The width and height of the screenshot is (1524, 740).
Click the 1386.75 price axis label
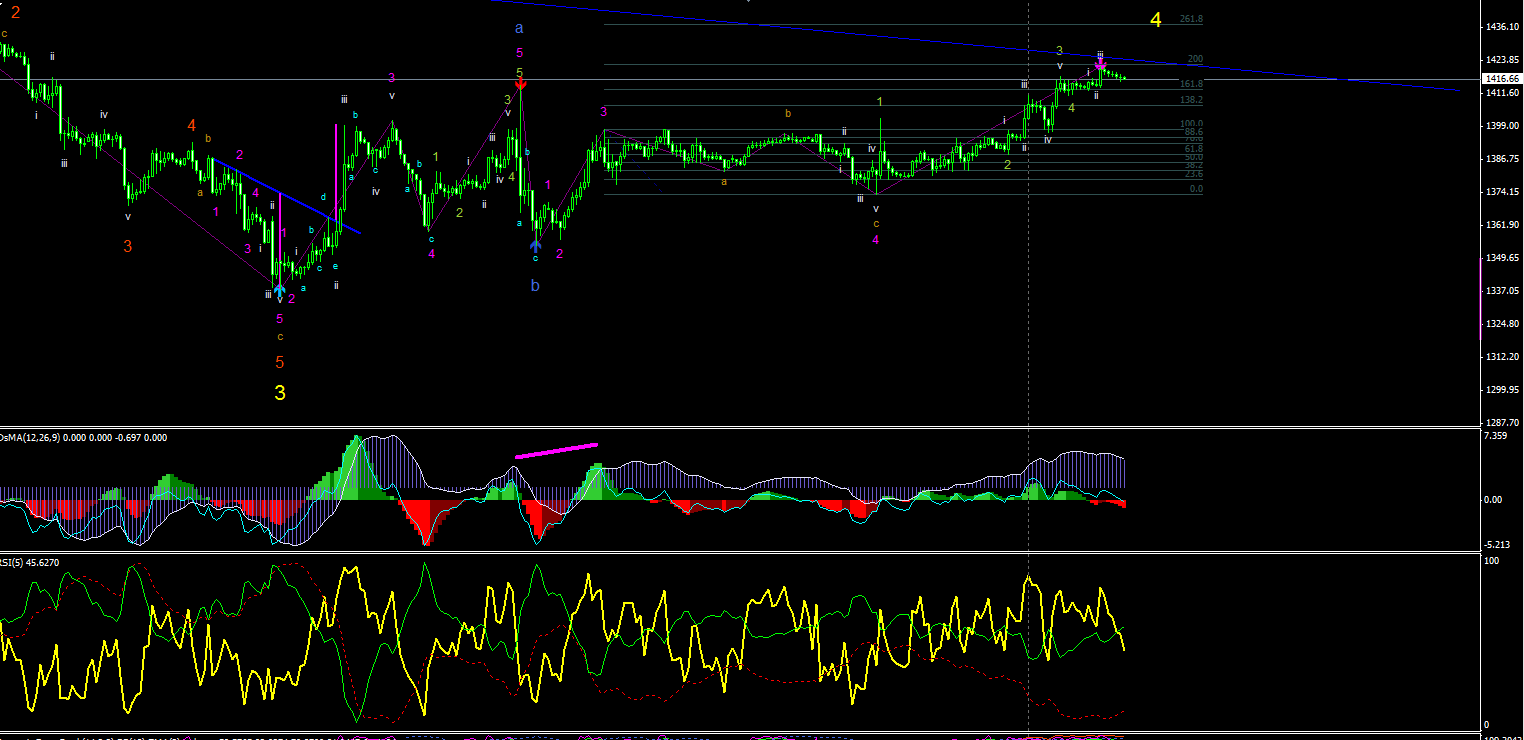pyautogui.click(x=1503, y=159)
